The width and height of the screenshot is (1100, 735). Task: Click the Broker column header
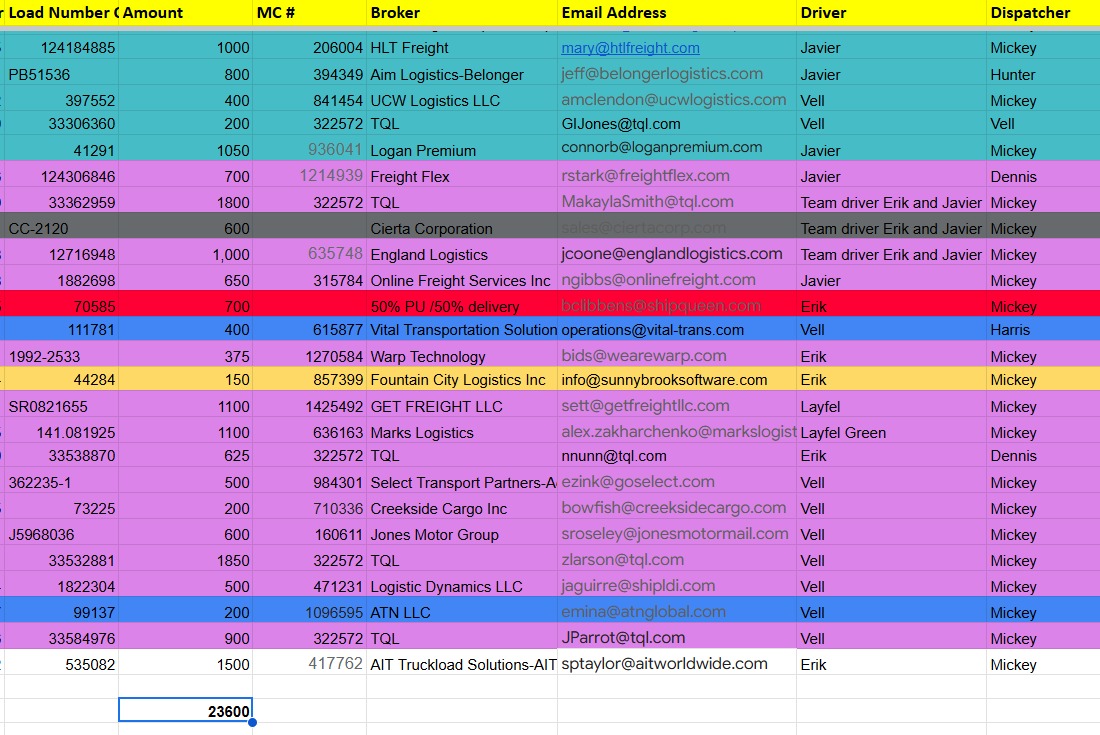[x=462, y=13]
